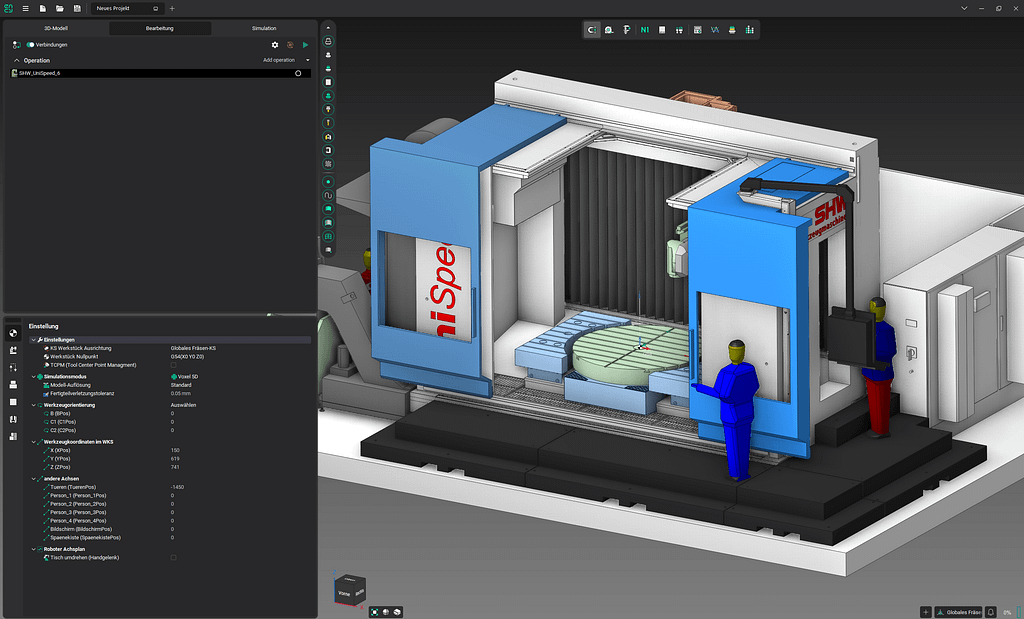Click the Add operation button
1024x619 pixels.
coord(279,60)
